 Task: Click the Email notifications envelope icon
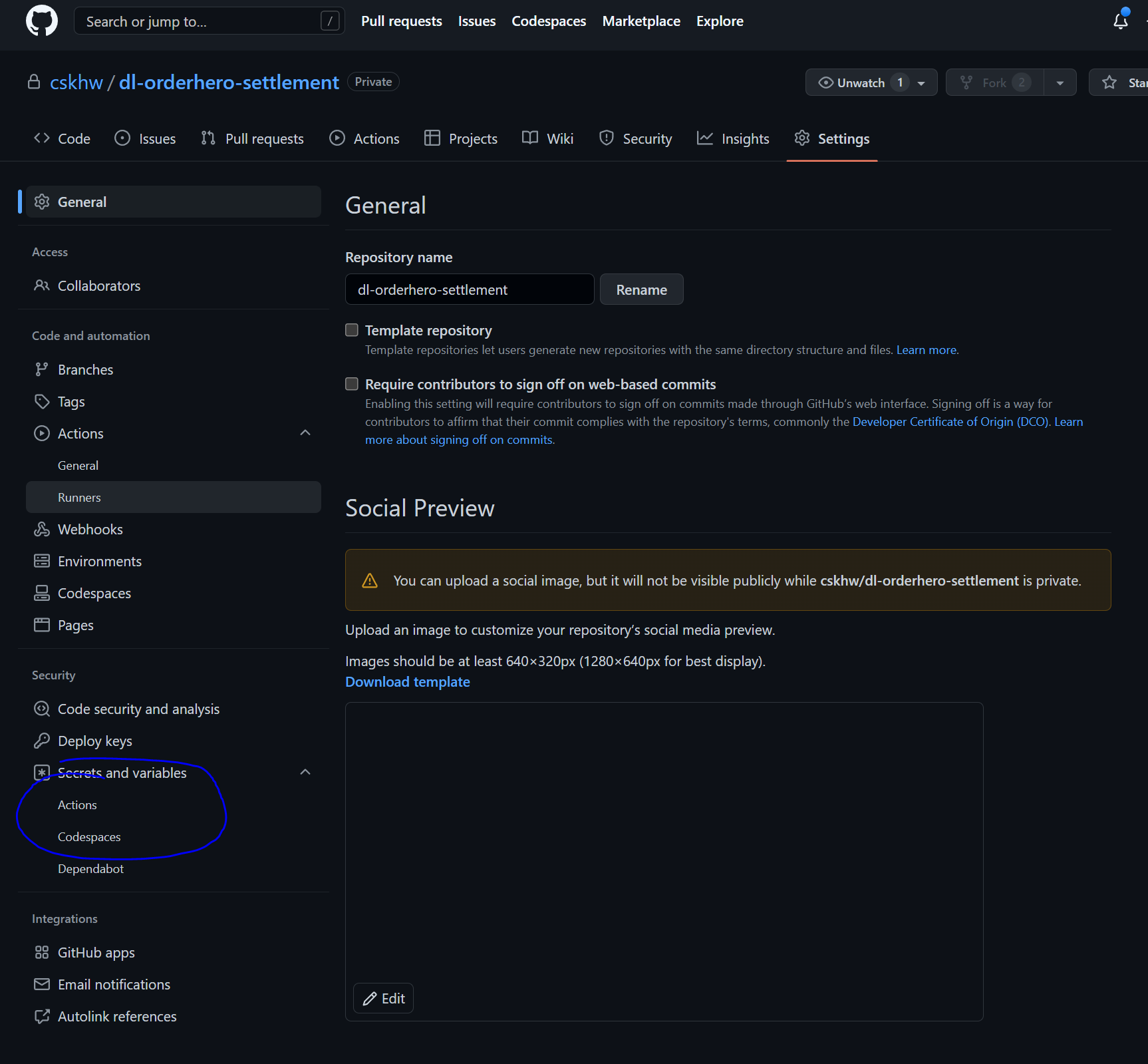(x=42, y=984)
